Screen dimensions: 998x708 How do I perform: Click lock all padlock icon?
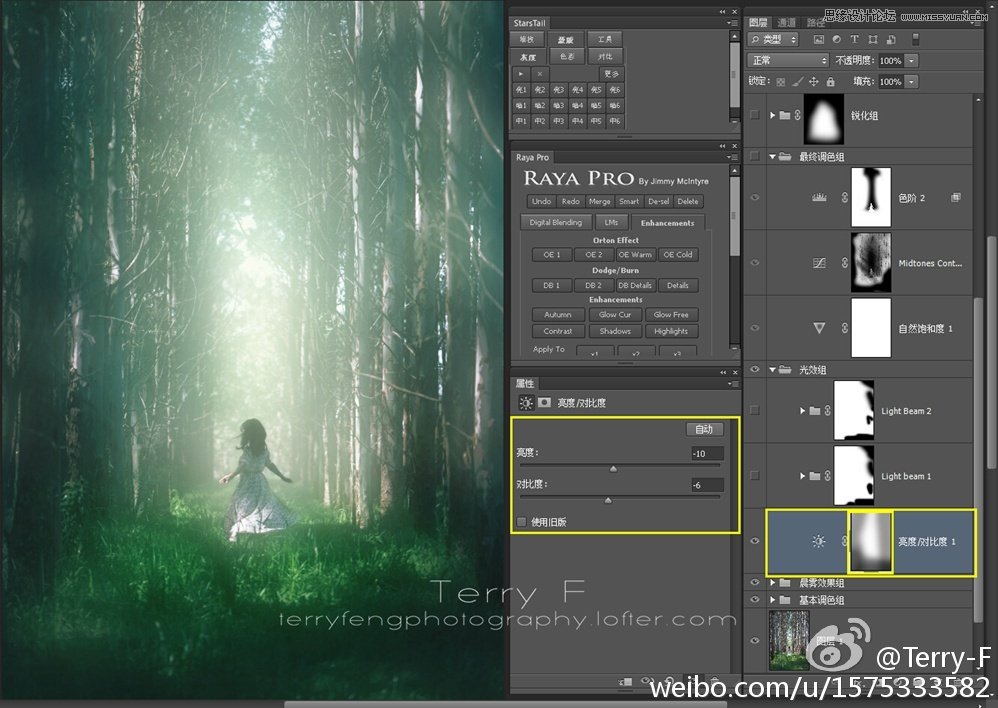831,81
